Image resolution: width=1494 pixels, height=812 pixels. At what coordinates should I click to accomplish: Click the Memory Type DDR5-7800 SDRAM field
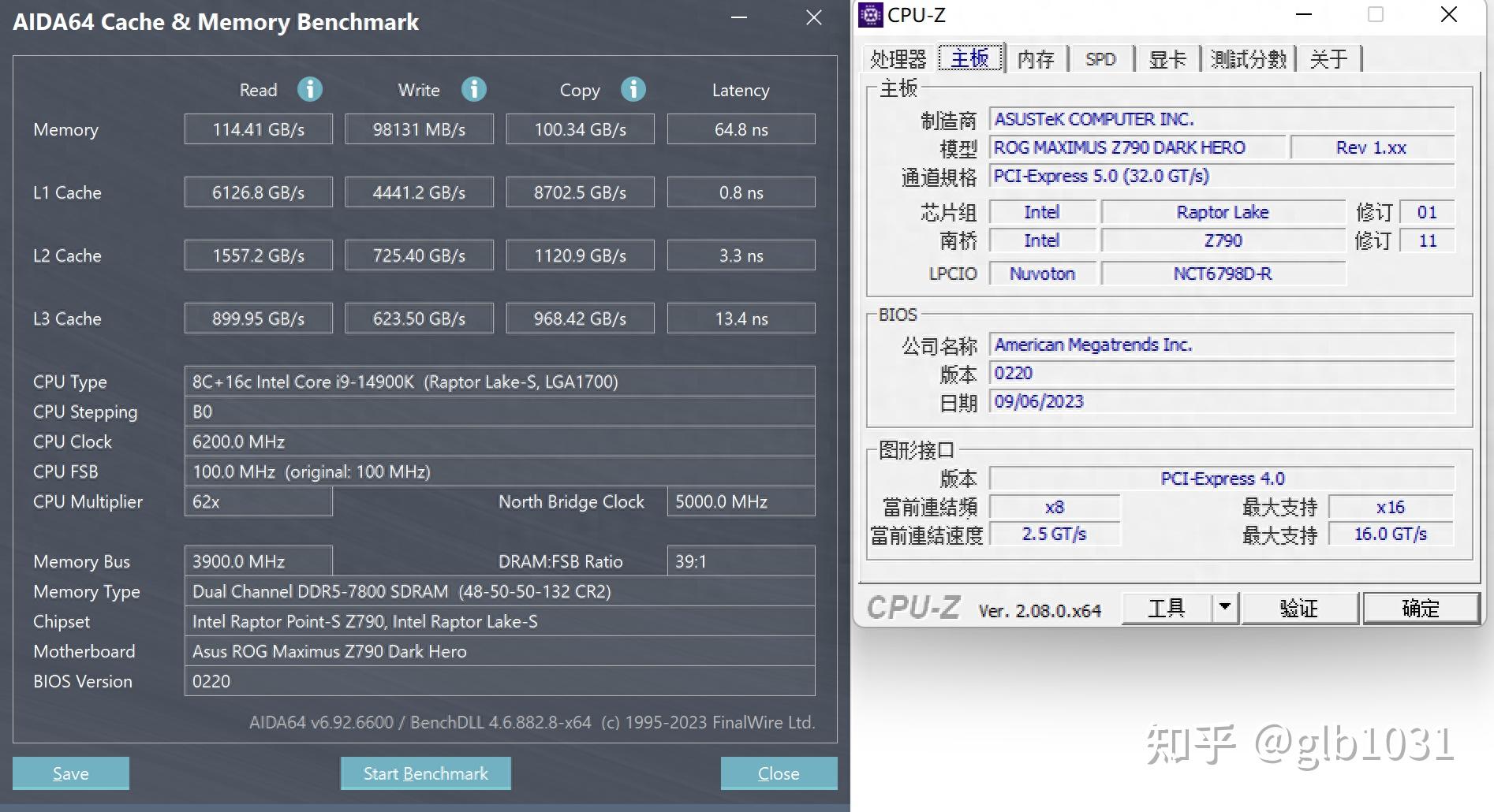500,591
